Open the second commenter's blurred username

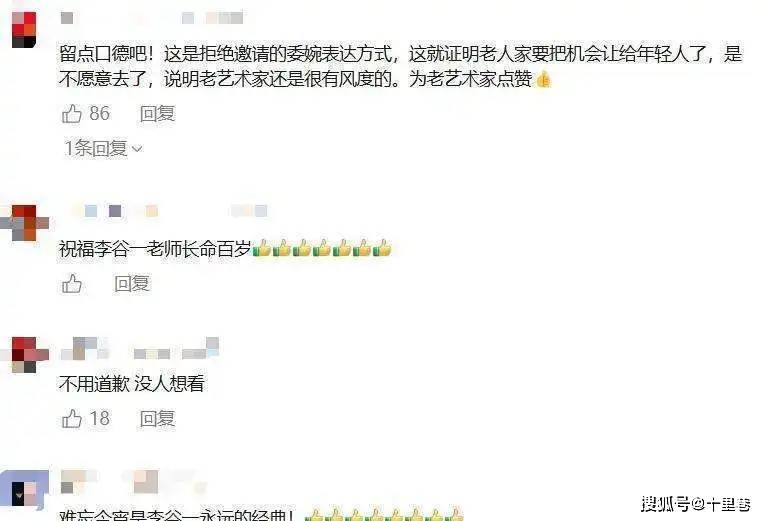tap(169, 211)
